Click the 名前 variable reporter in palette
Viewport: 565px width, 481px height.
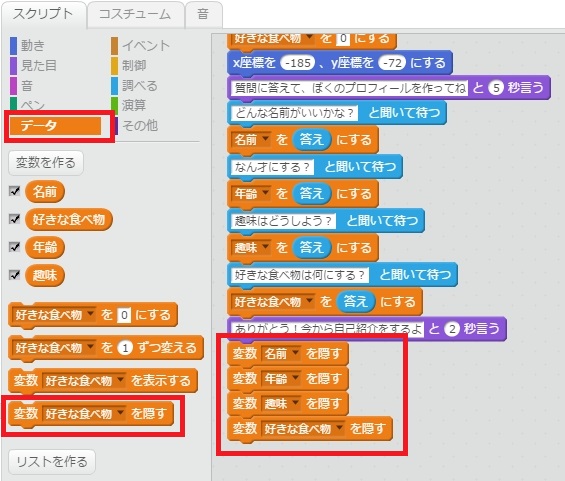point(45,191)
